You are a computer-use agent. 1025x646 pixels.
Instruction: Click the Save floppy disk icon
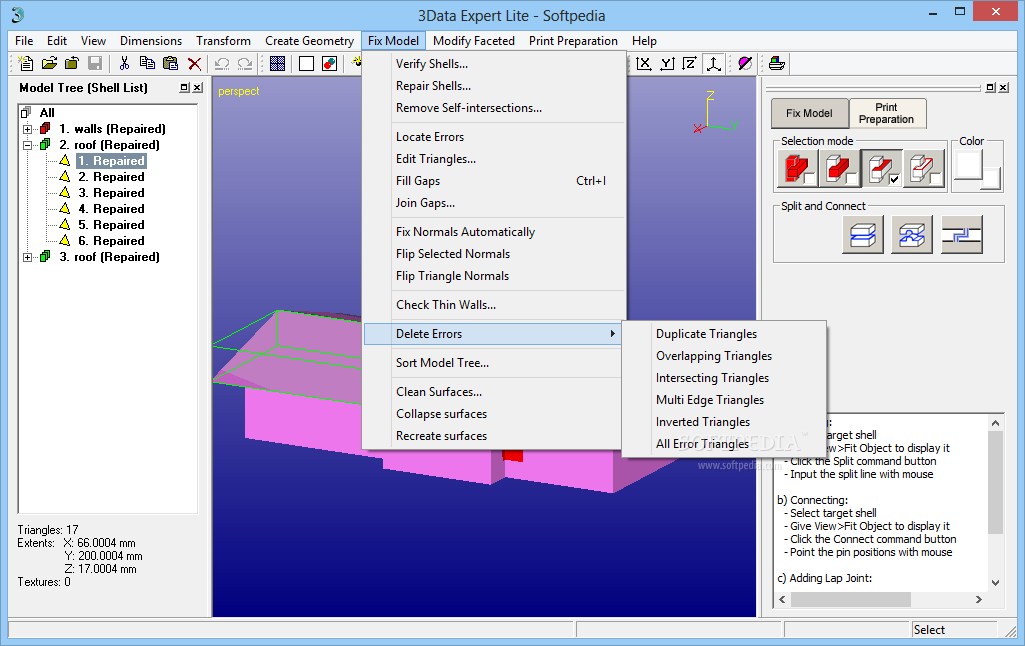point(95,63)
